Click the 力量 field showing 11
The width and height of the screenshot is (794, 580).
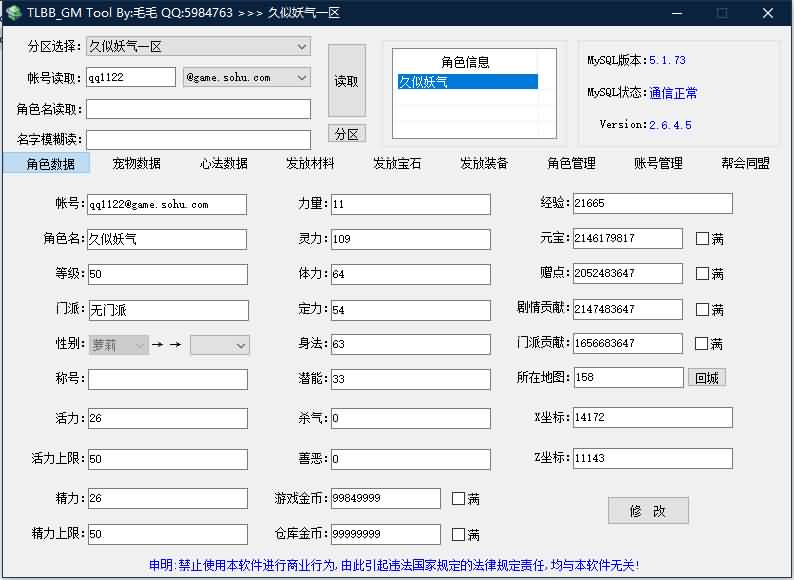pos(411,204)
